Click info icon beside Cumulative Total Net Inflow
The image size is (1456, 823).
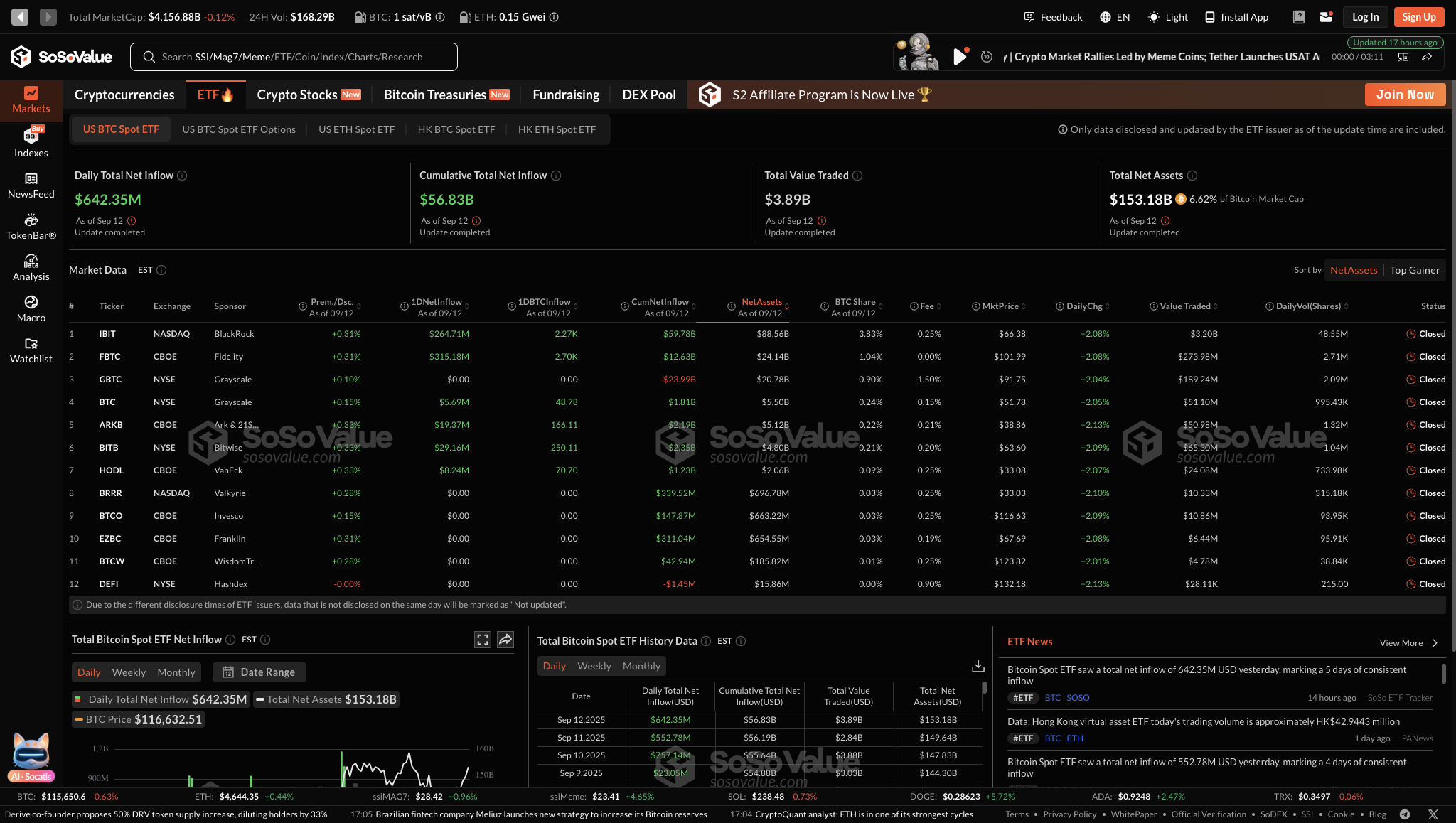pos(556,176)
